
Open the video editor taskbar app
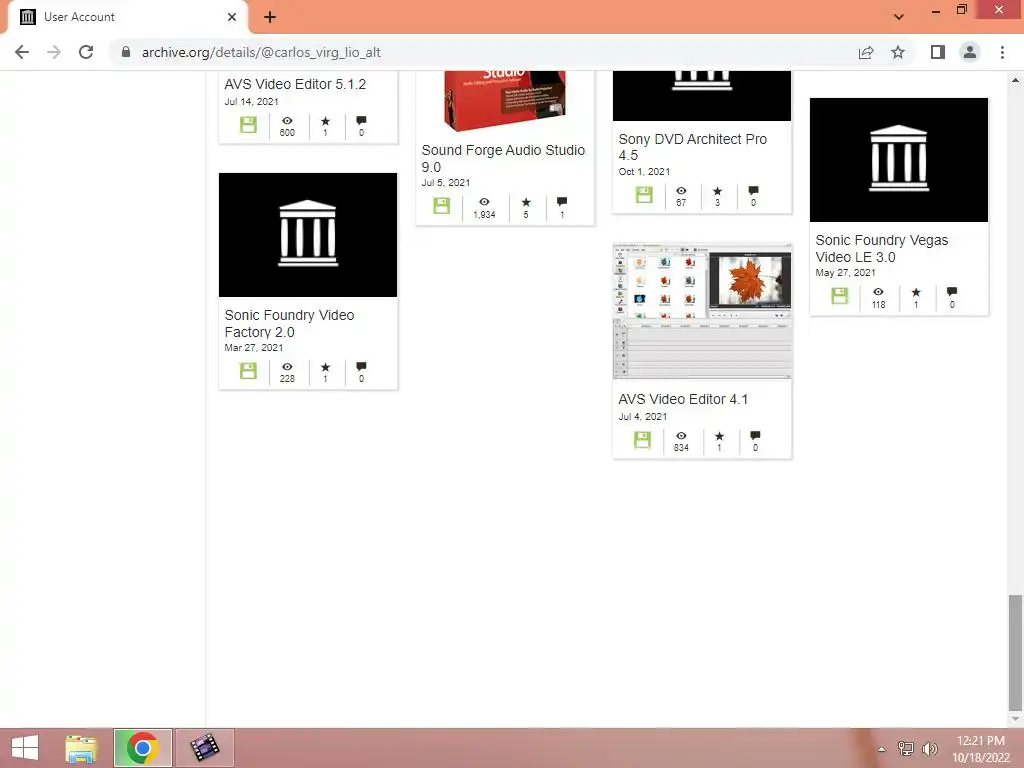204,748
